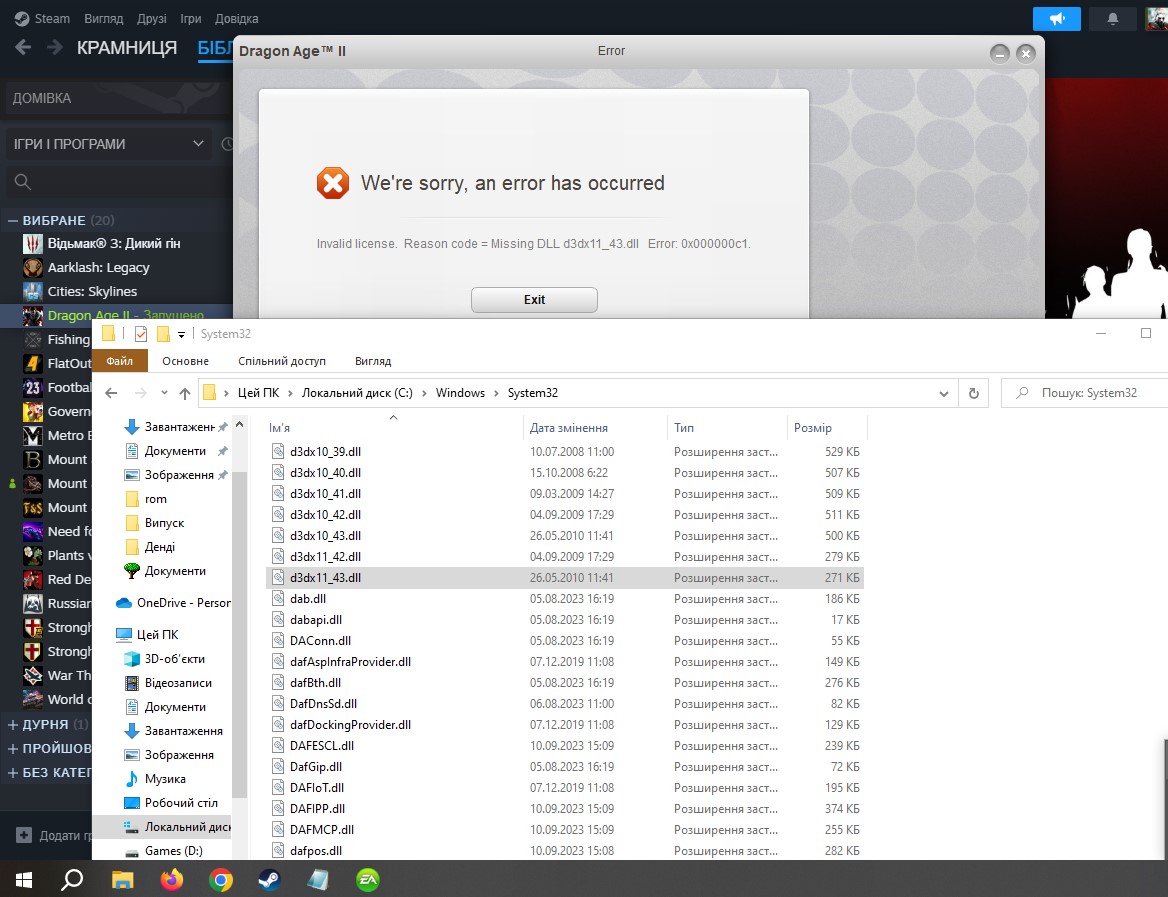Select DAFESCL.dll file
1168x897 pixels.
click(565, 745)
